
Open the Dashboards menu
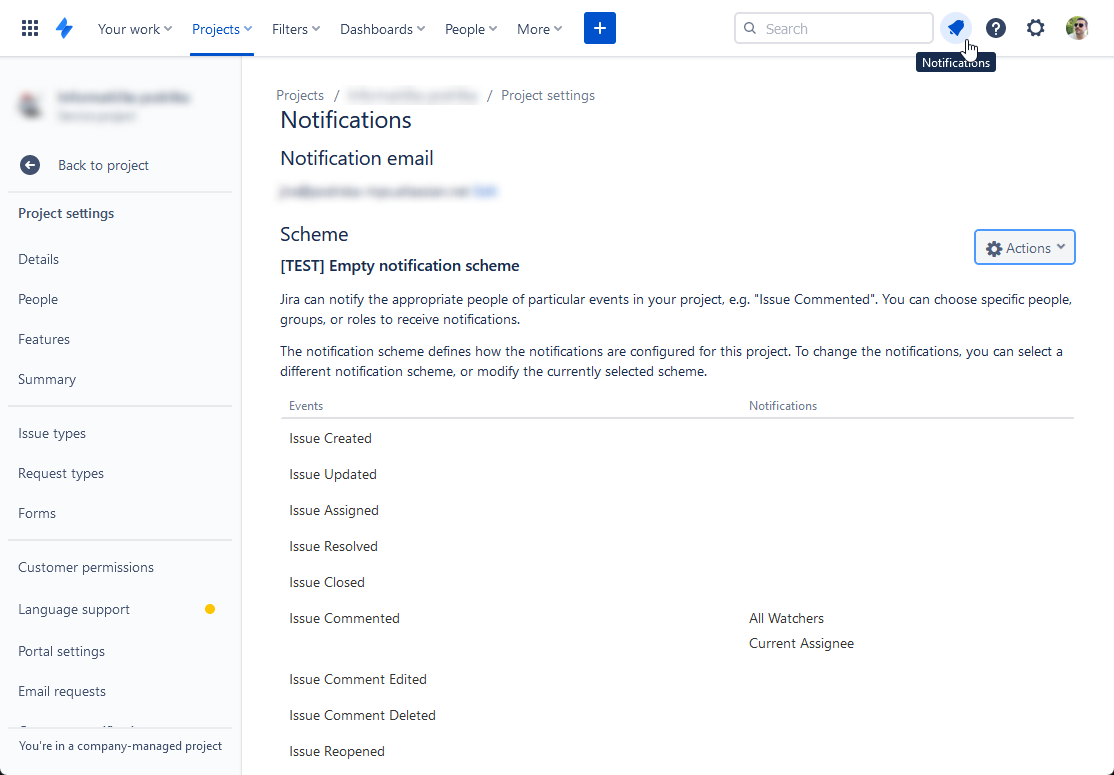[382, 29]
